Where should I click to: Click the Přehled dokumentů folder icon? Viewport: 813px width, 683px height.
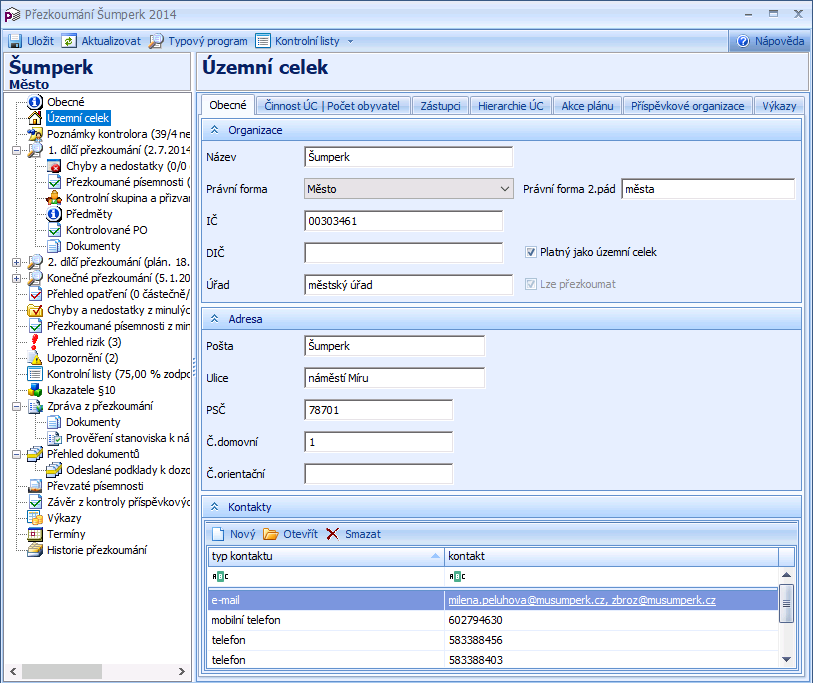[35, 454]
